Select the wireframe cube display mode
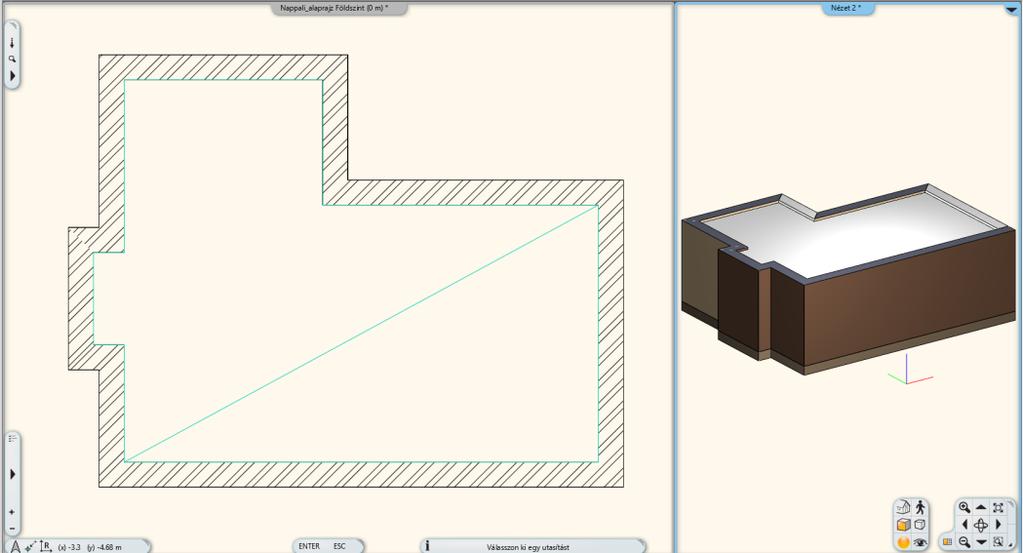Image resolution: width=1023 pixels, height=553 pixels. tap(920, 525)
